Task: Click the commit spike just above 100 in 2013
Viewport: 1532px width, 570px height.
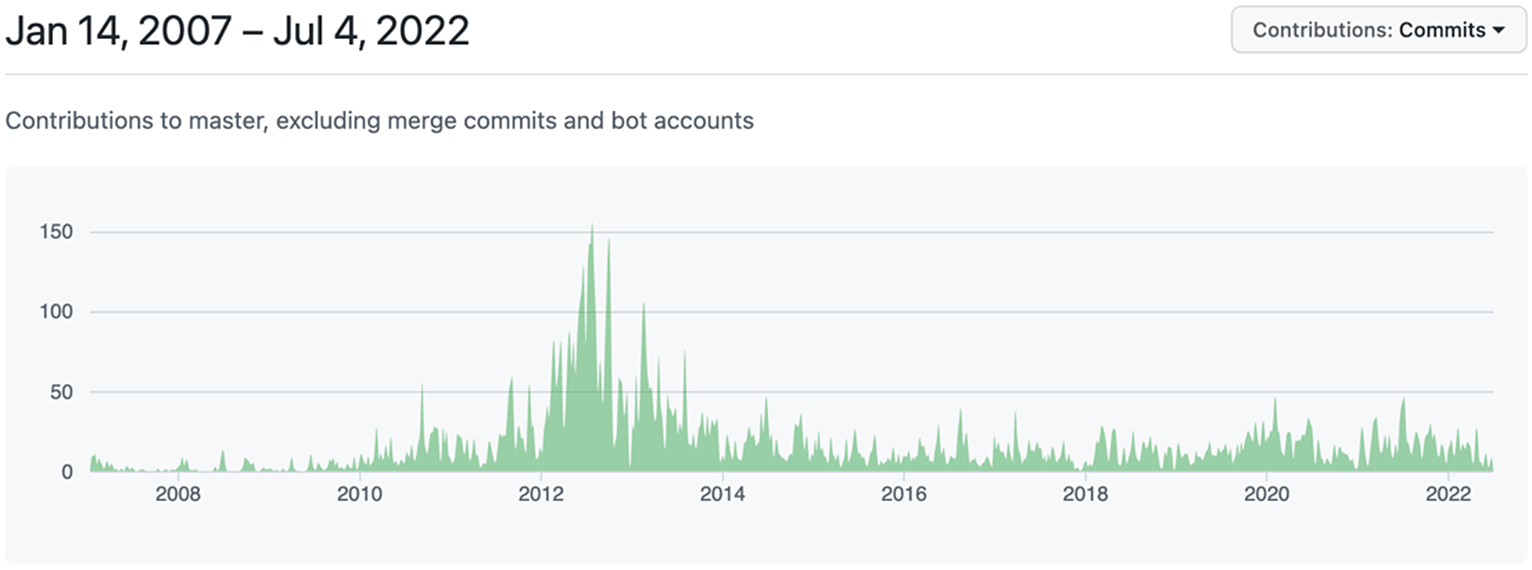Action: (x=643, y=312)
